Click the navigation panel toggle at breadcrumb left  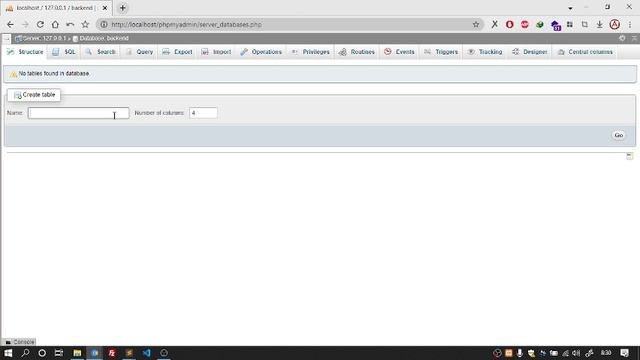(x=7, y=38)
